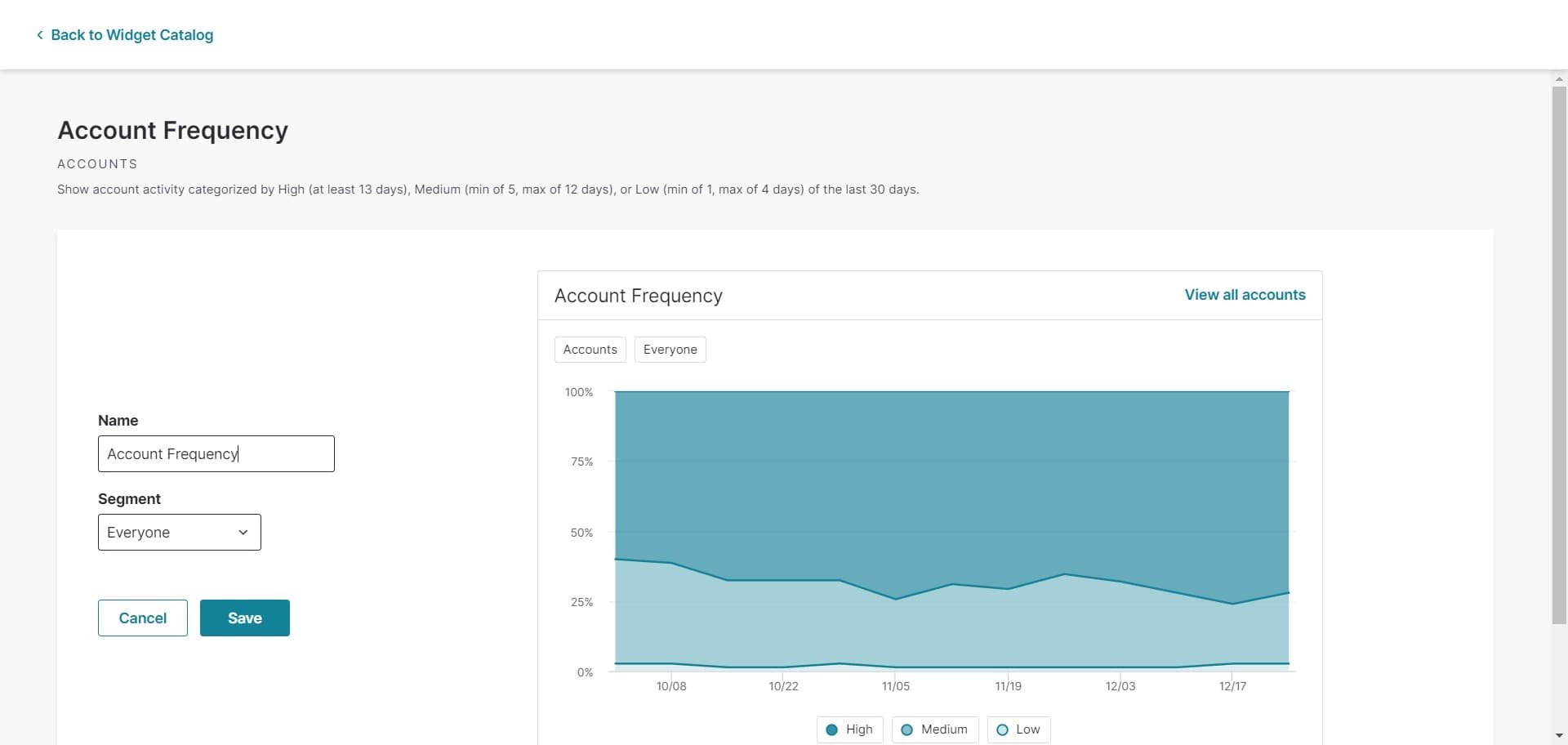This screenshot has width=1568, height=745.
Task: Click the High legend label
Action: 859,729
